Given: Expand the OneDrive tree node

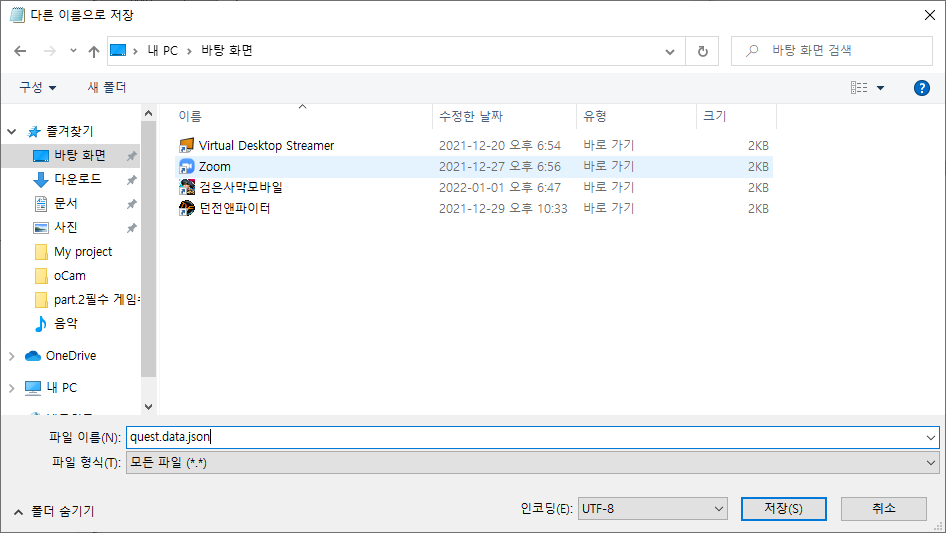Looking at the screenshot, I should tap(11, 356).
